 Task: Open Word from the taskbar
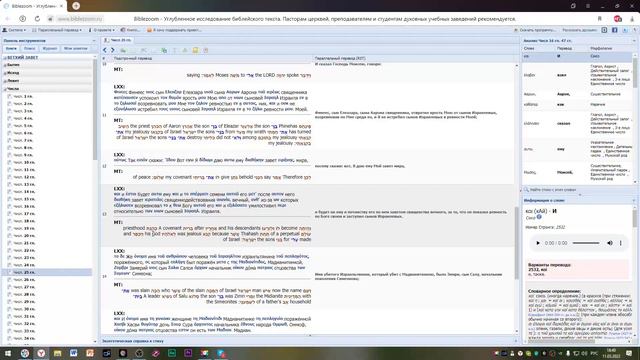click(73, 353)
